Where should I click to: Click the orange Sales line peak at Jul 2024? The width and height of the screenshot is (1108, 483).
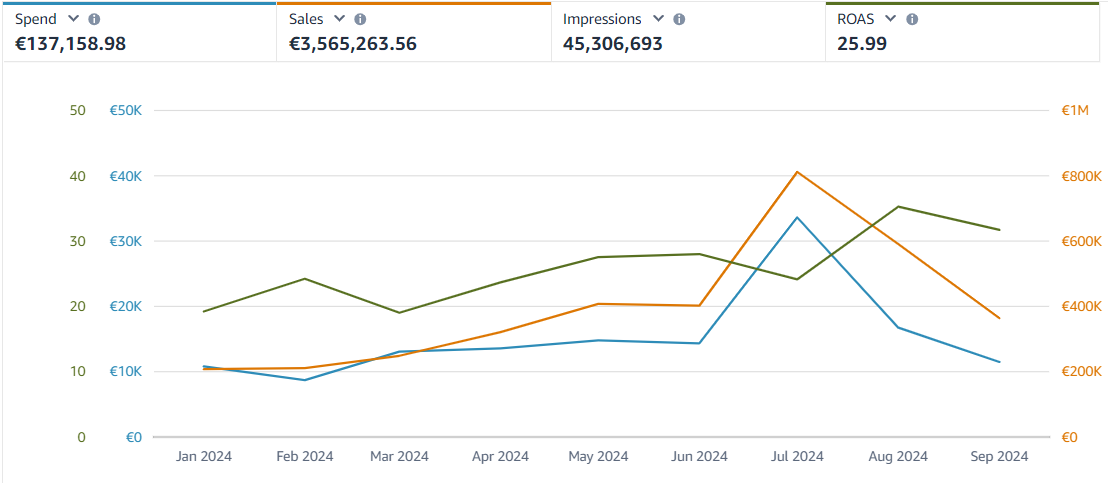coord(797,172)
